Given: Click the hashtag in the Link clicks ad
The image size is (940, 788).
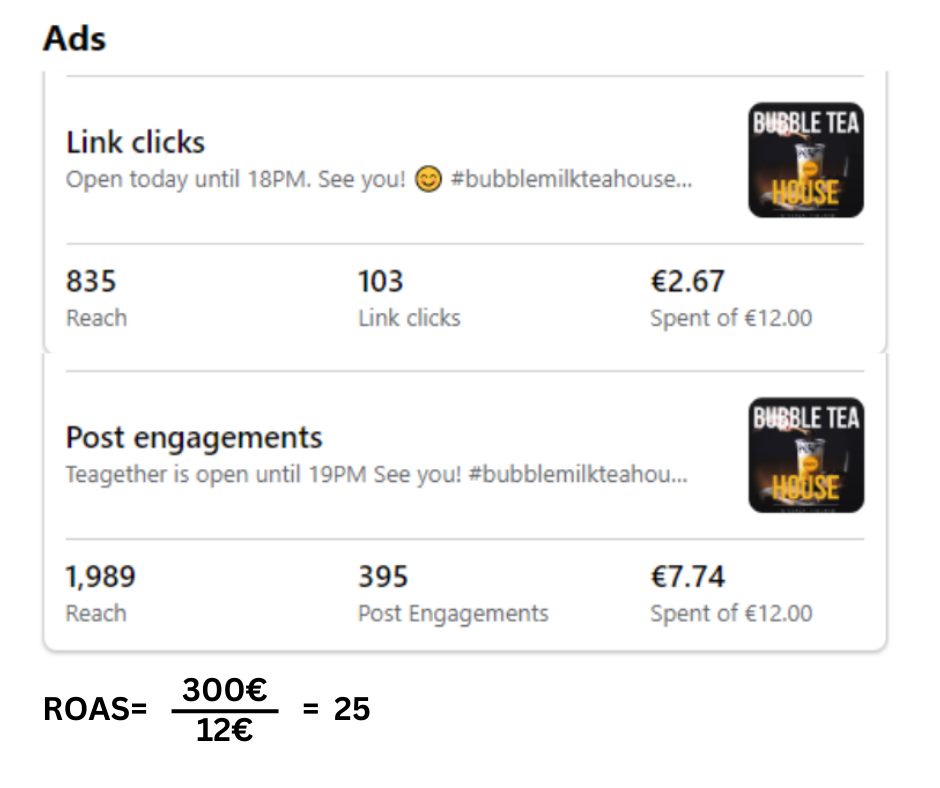Looking at the screenshot, I should (x=570, y=182).
